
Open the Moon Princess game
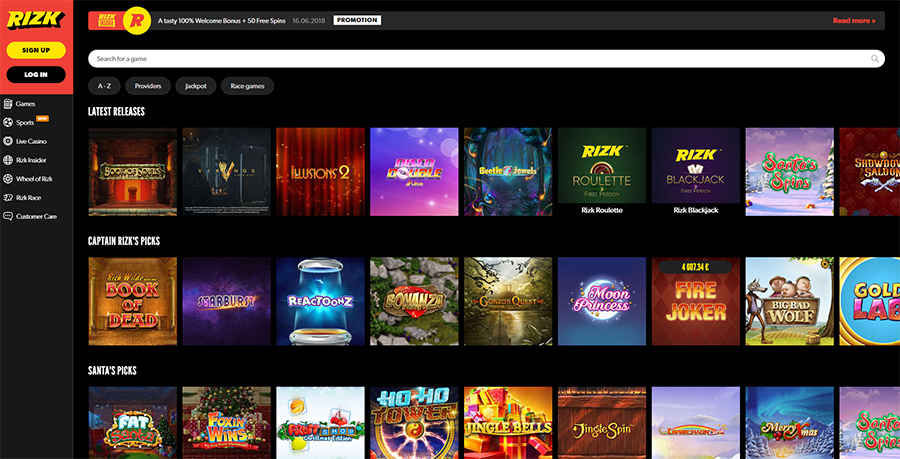[602, 301]
